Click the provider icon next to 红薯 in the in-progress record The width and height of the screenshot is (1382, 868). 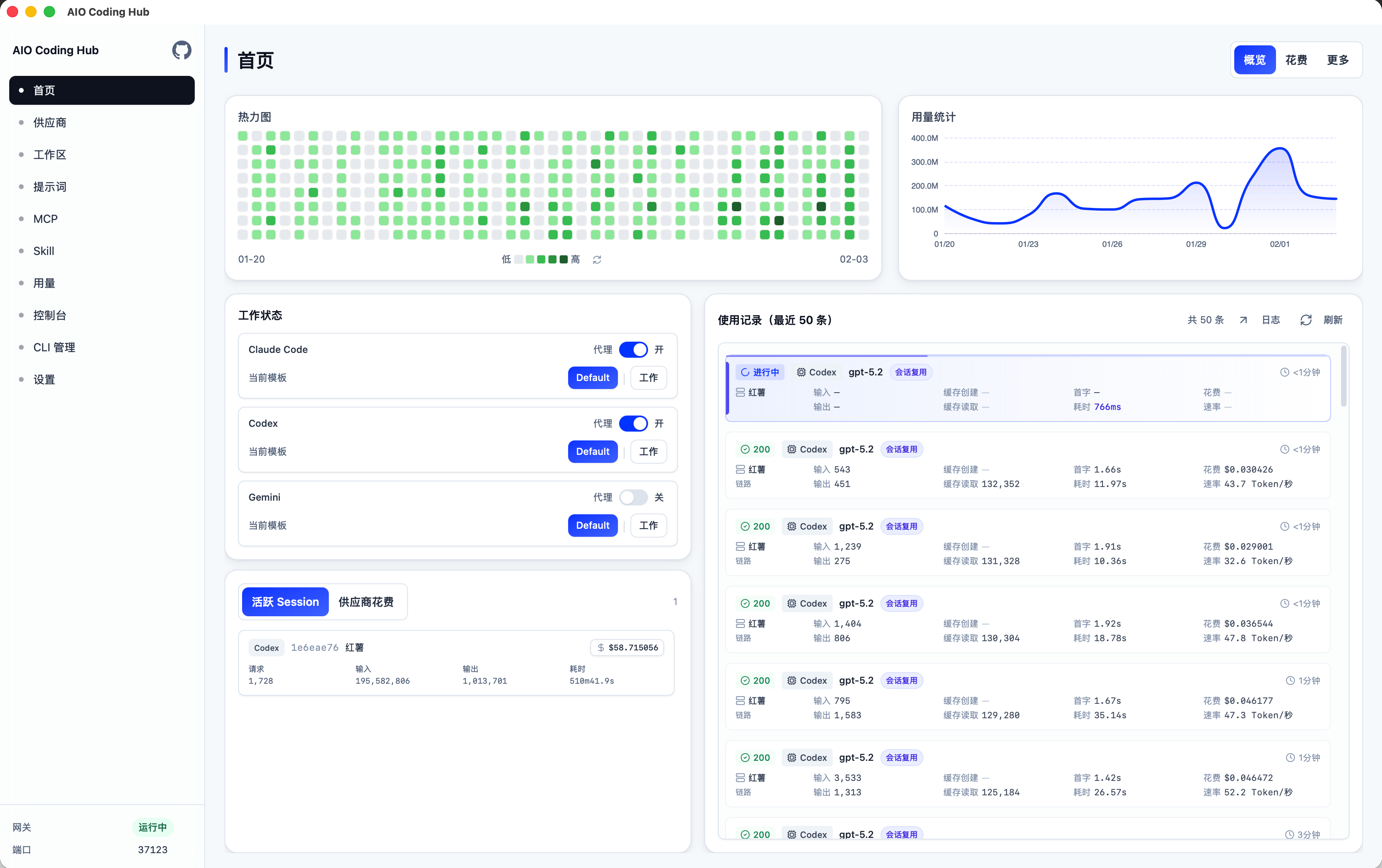(740, 392)
